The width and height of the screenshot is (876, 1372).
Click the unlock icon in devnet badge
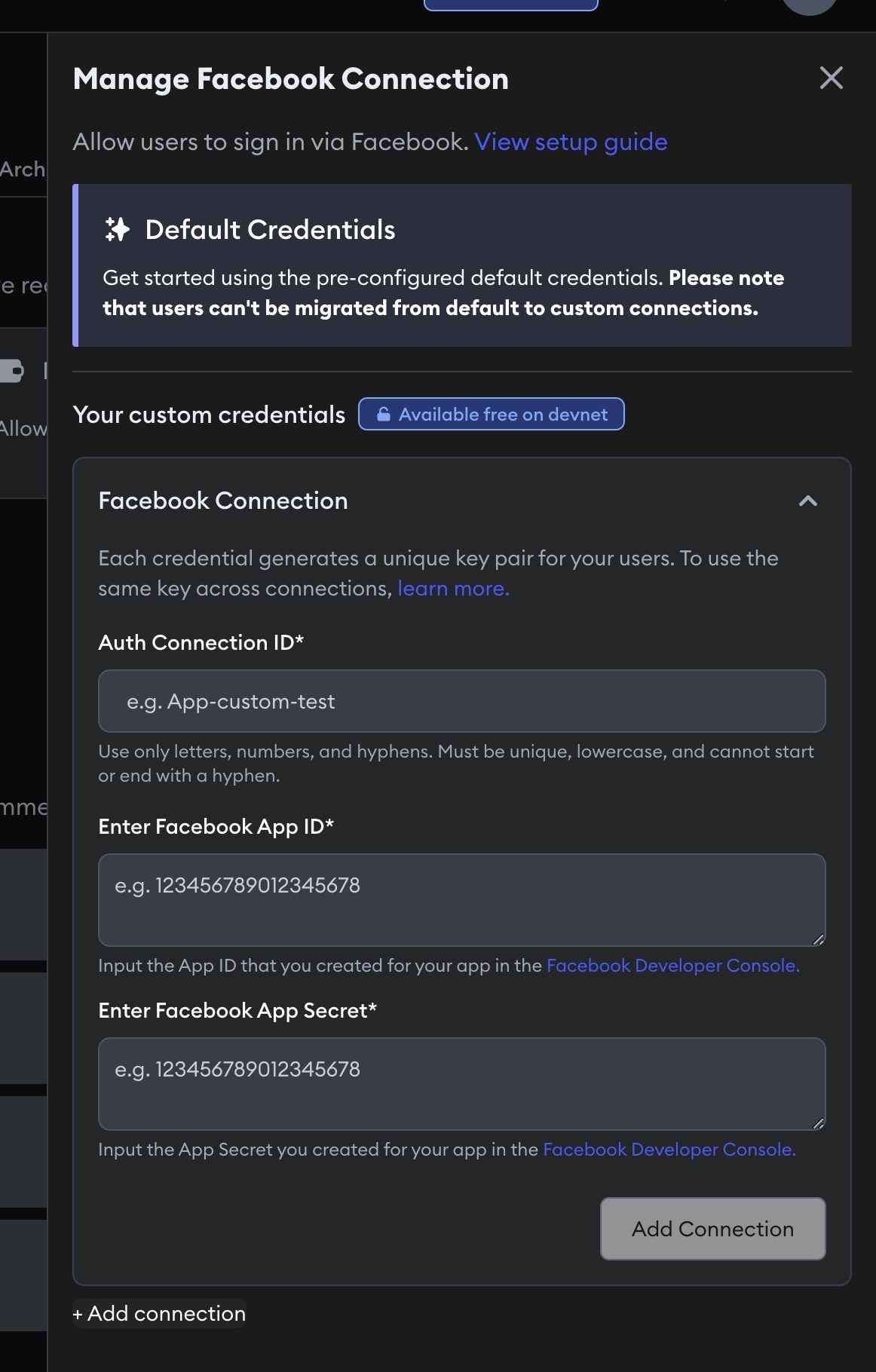pyautogui.click(x=384, y=414)
